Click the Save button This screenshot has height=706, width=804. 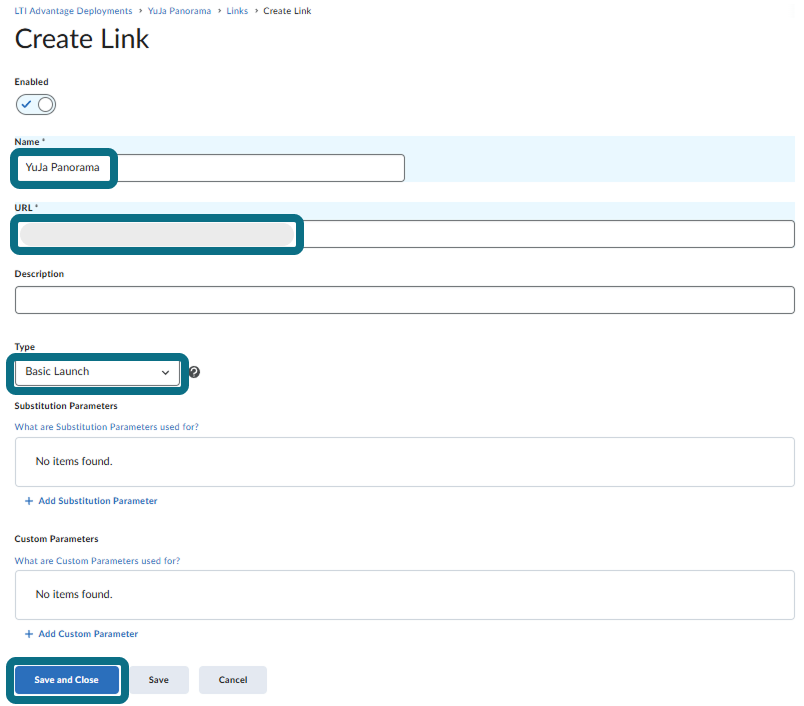click(158, 680)
